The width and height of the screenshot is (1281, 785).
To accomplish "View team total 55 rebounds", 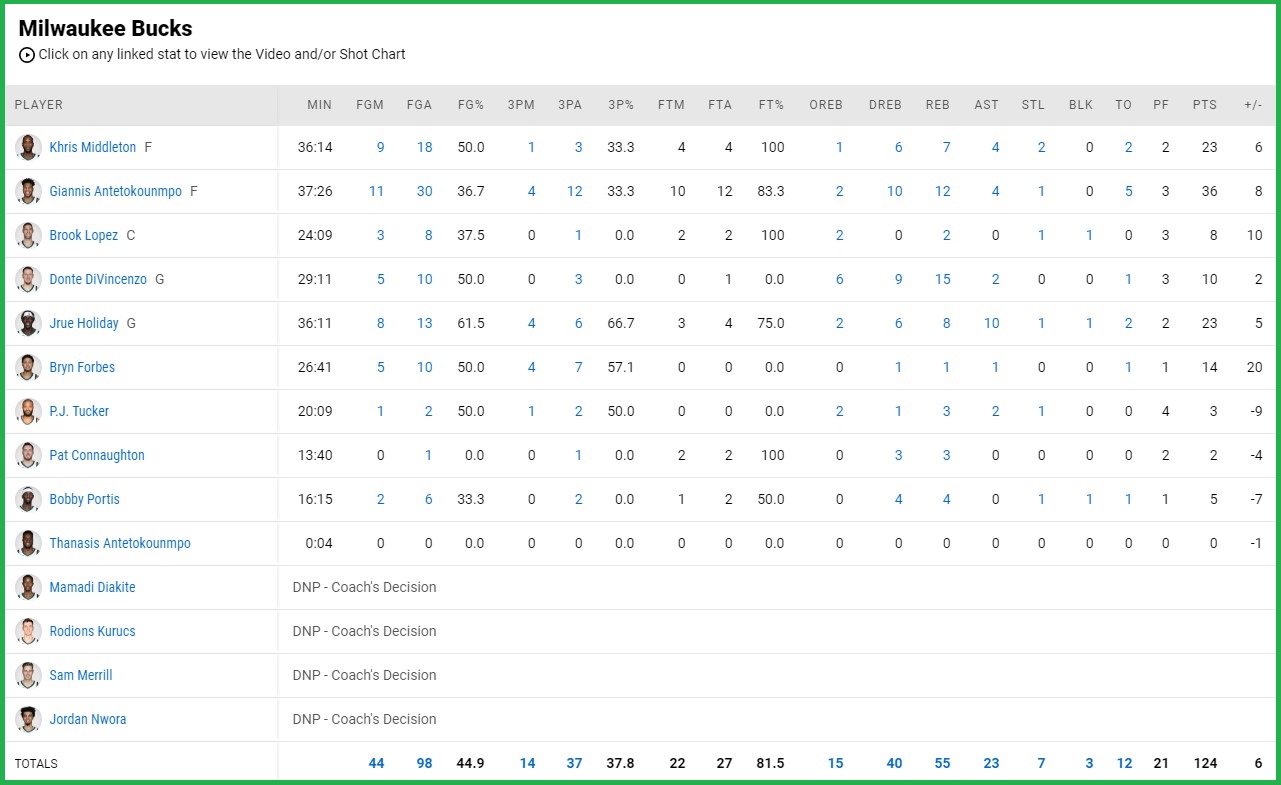I will (x=942, y=763).
